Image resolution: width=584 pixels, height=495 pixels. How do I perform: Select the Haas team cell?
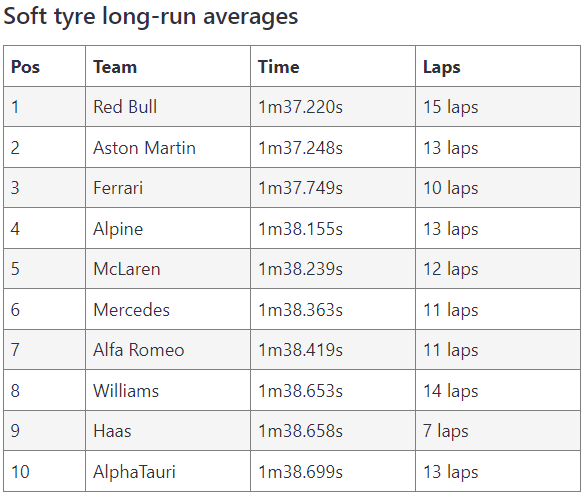[168, 431]
